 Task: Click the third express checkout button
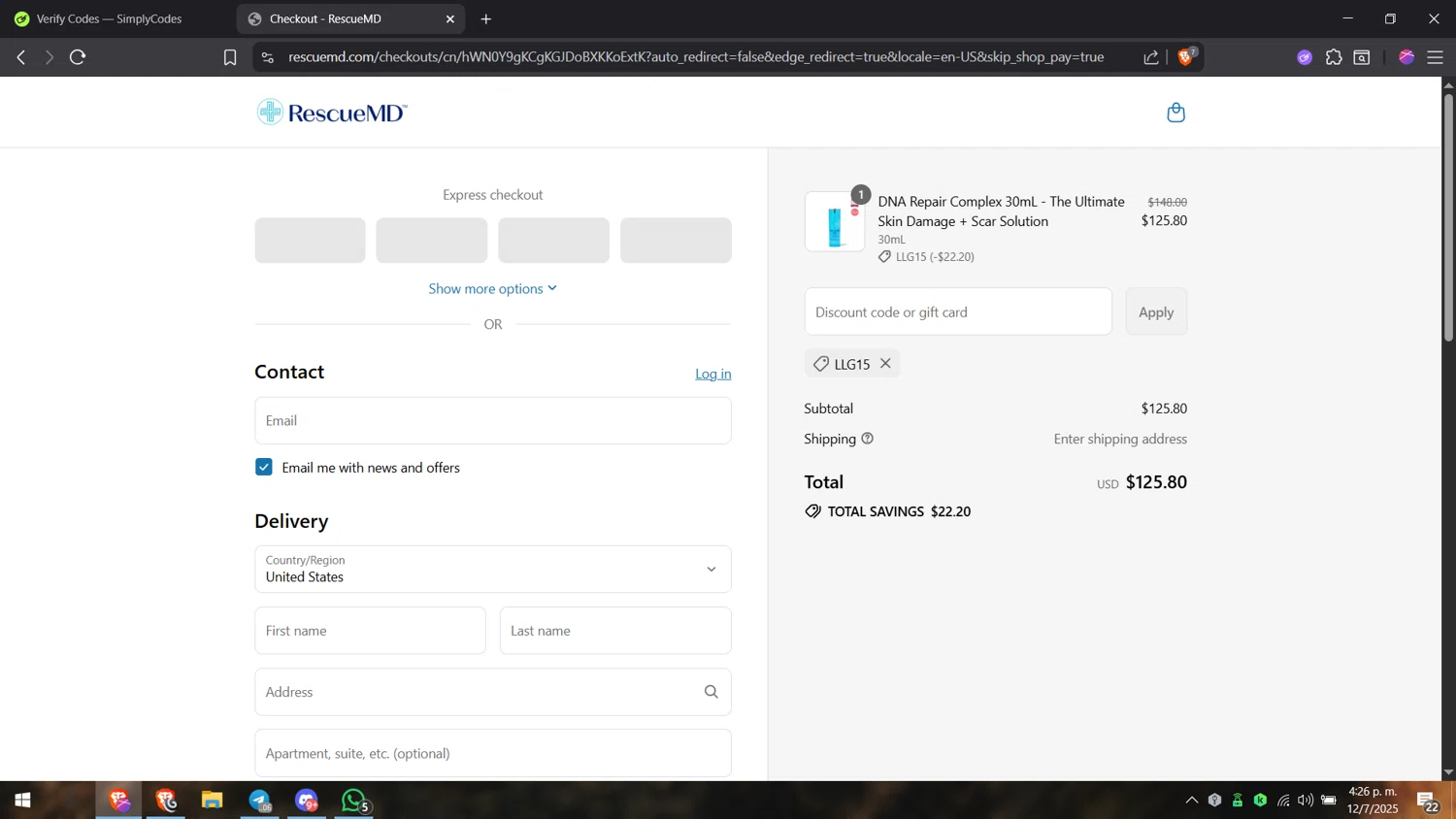pos(554,240)
